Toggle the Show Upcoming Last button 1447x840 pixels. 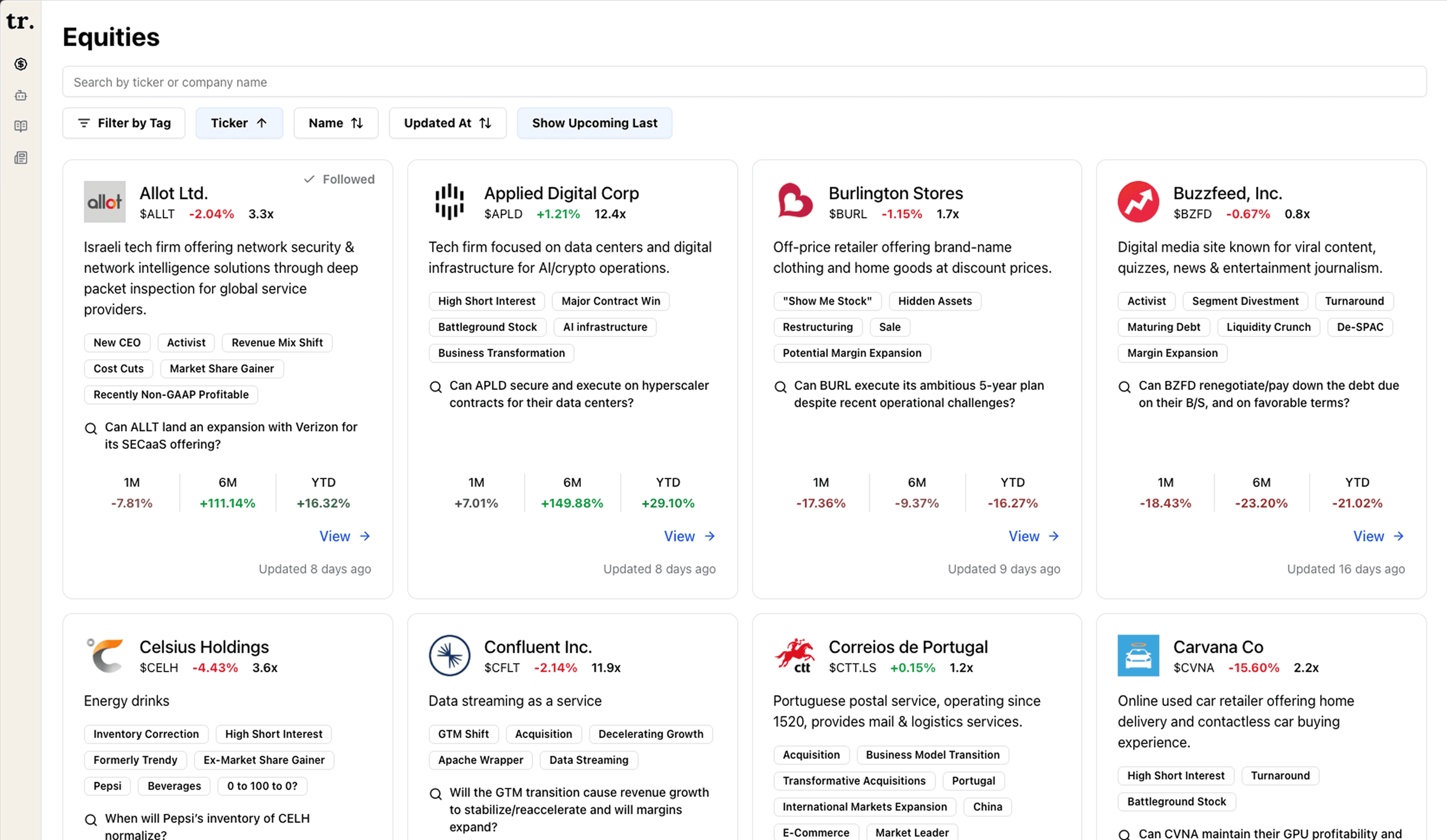pyautogui.click(x=594, y=123)
